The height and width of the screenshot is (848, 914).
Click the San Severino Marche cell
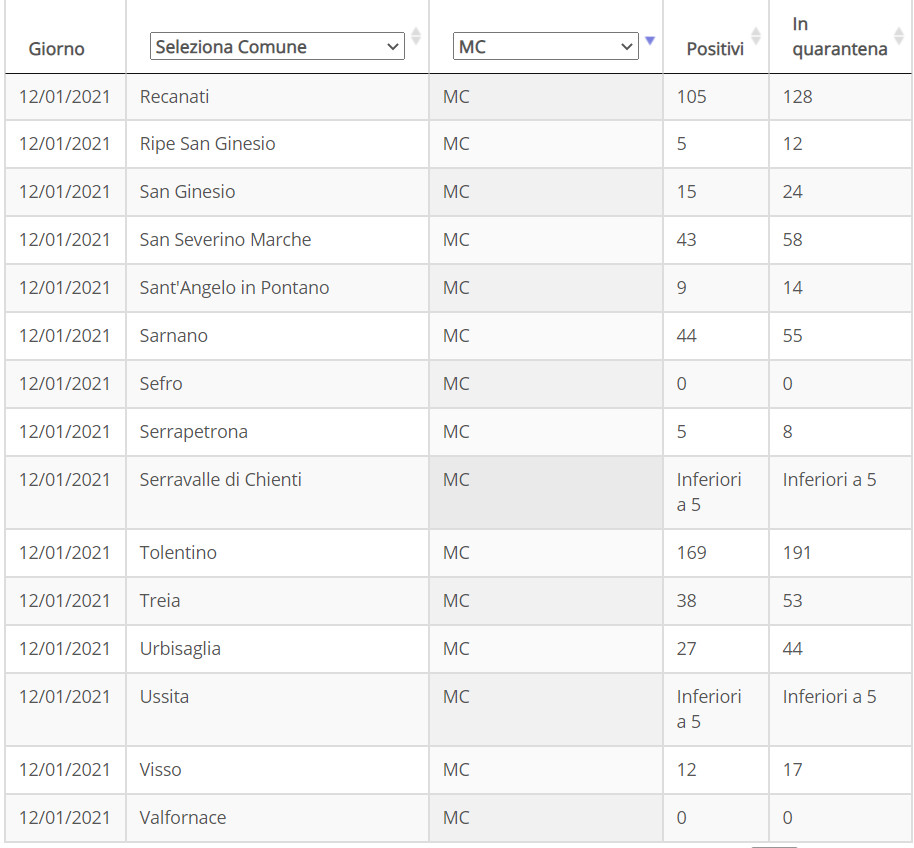277,240
